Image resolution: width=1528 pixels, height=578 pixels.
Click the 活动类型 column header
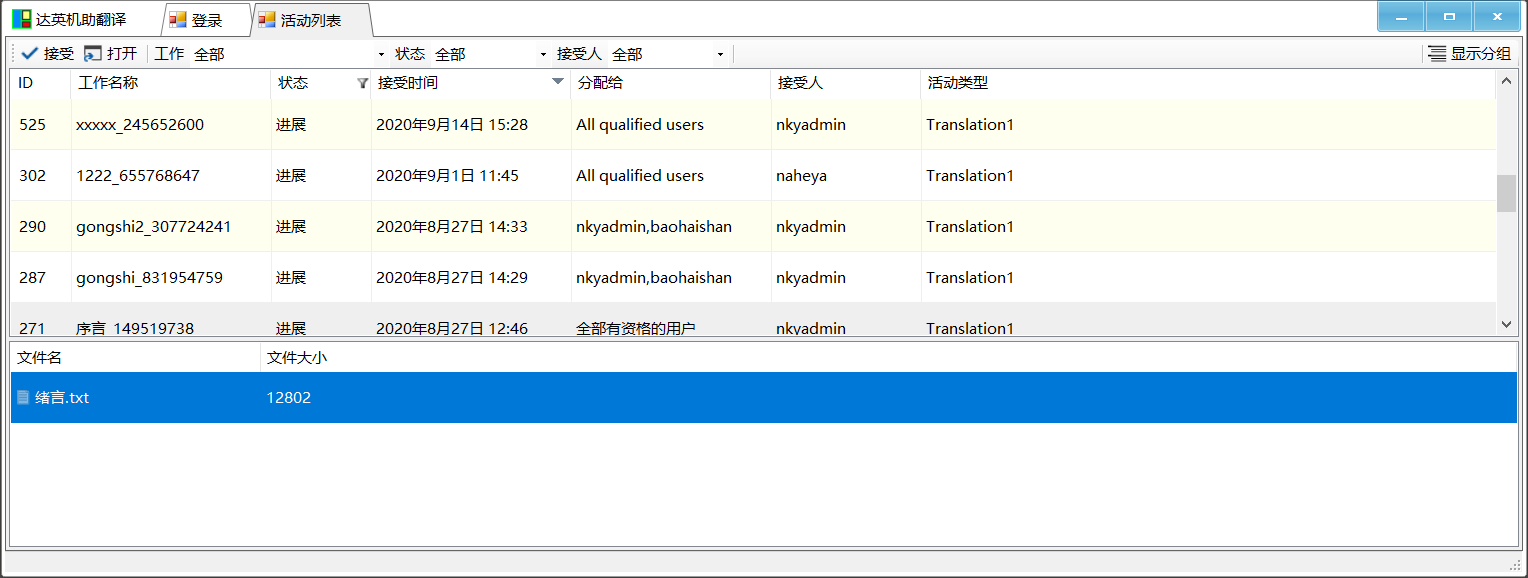[1208, 83]
